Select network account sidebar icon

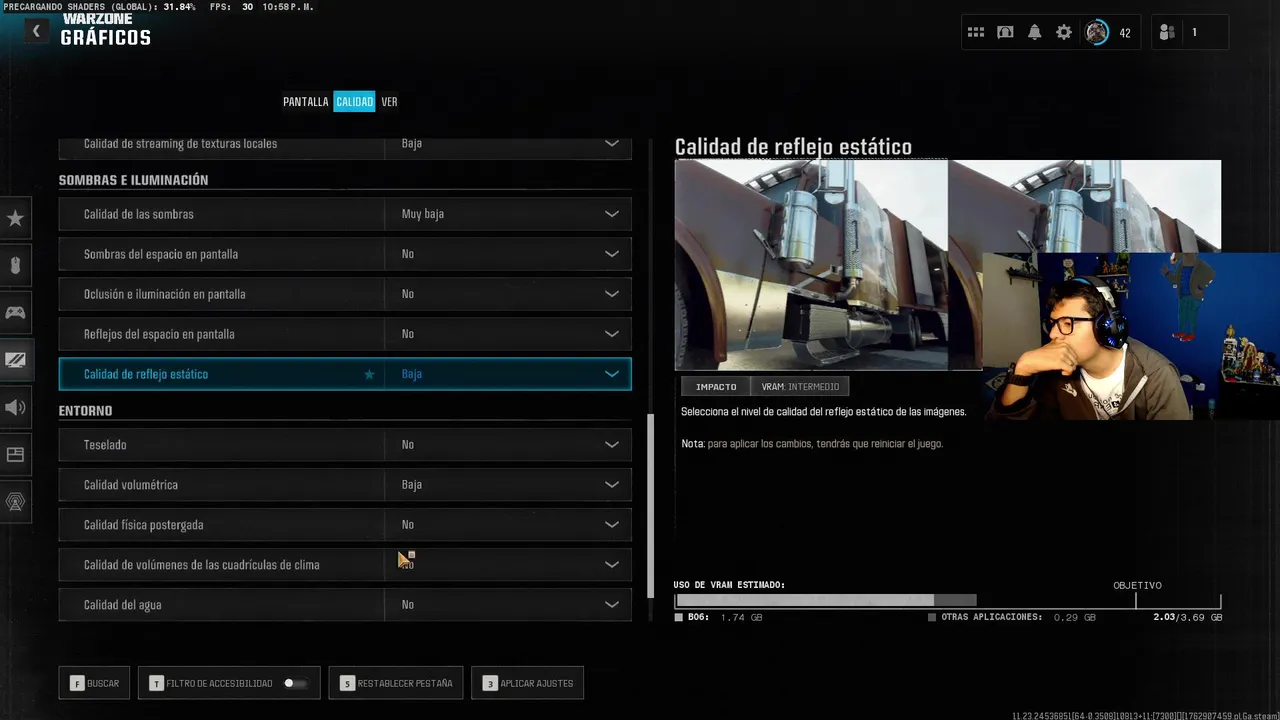(x=15, y=501)
